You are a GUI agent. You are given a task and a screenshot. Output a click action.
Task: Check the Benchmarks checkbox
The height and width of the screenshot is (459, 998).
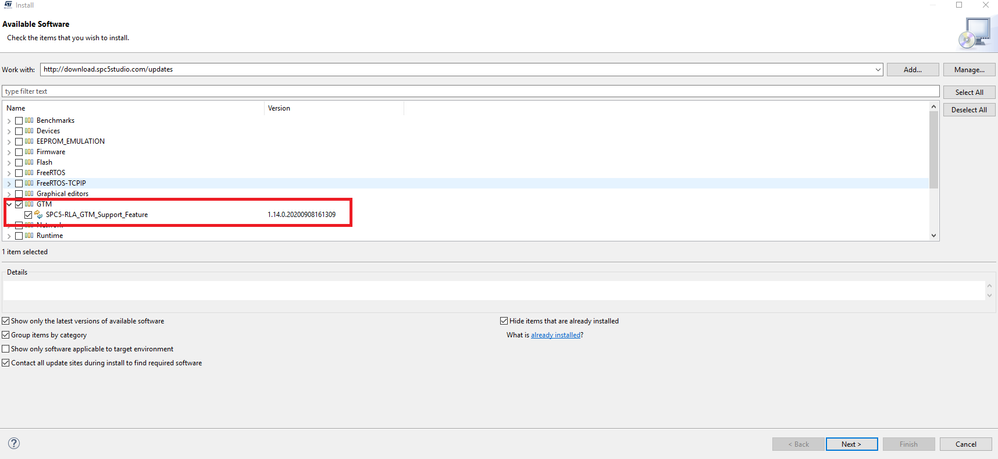coord(19,120)
